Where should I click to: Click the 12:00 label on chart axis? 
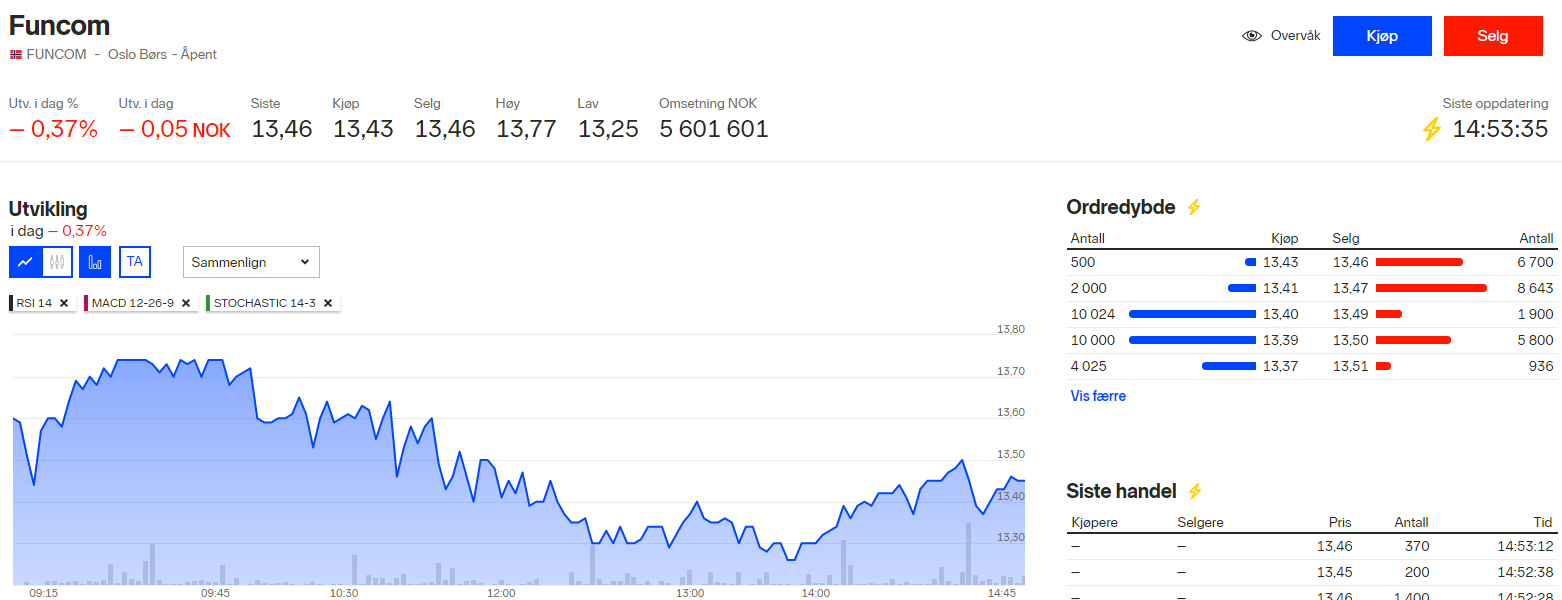click(501, 593)
